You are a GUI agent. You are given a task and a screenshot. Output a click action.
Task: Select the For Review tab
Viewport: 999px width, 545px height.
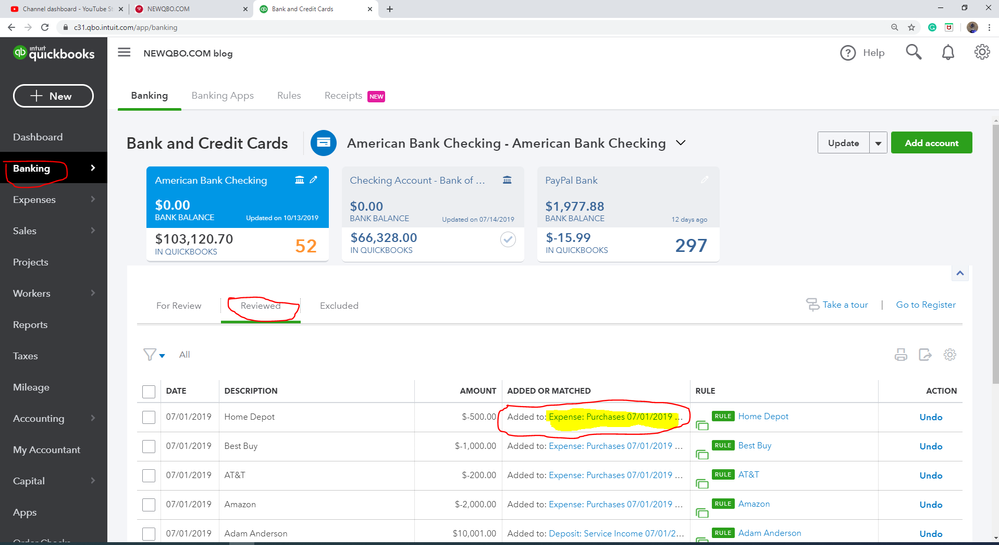click(x=178, y=306)
